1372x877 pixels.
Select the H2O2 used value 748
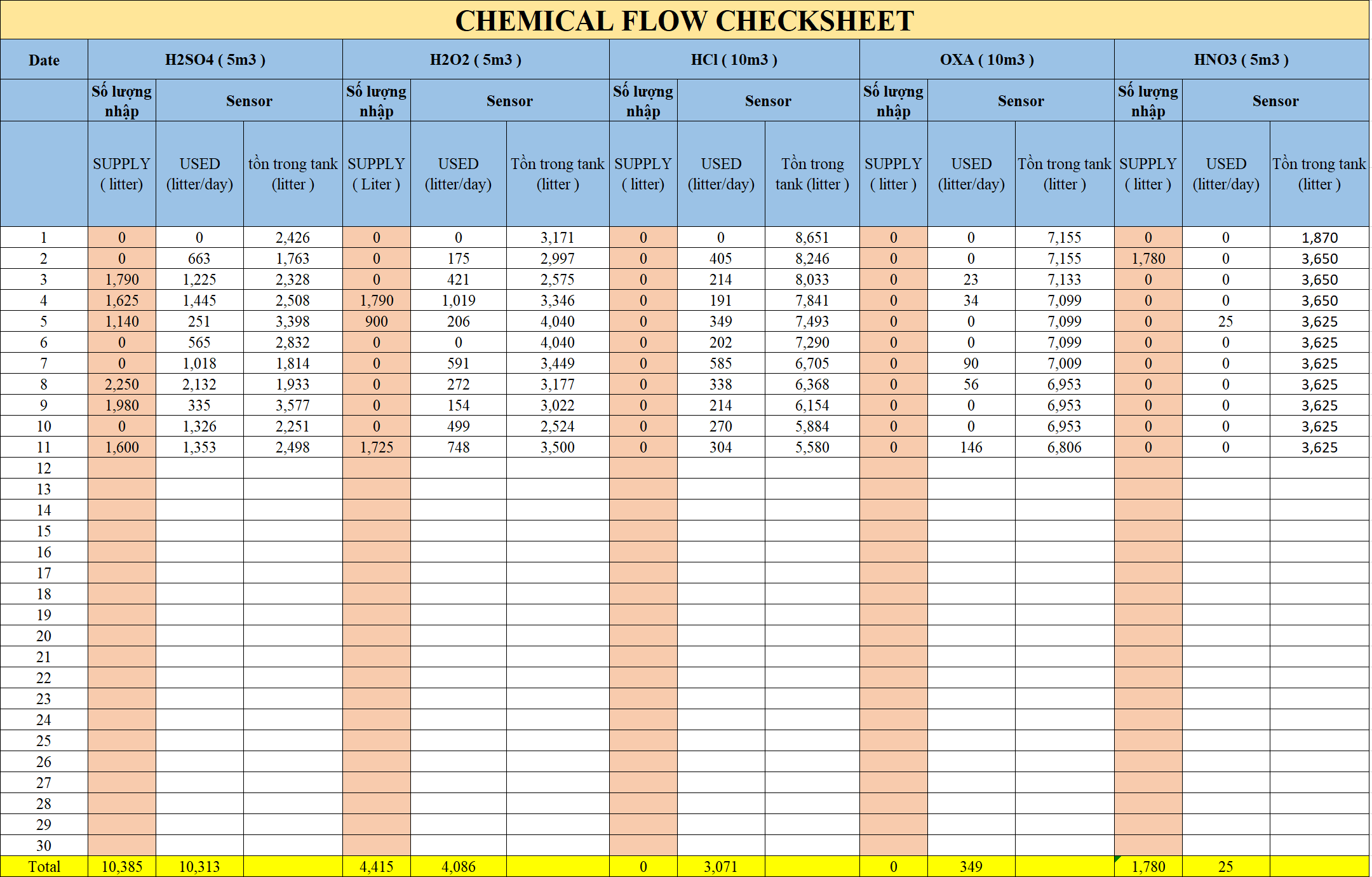coord(459,447)
